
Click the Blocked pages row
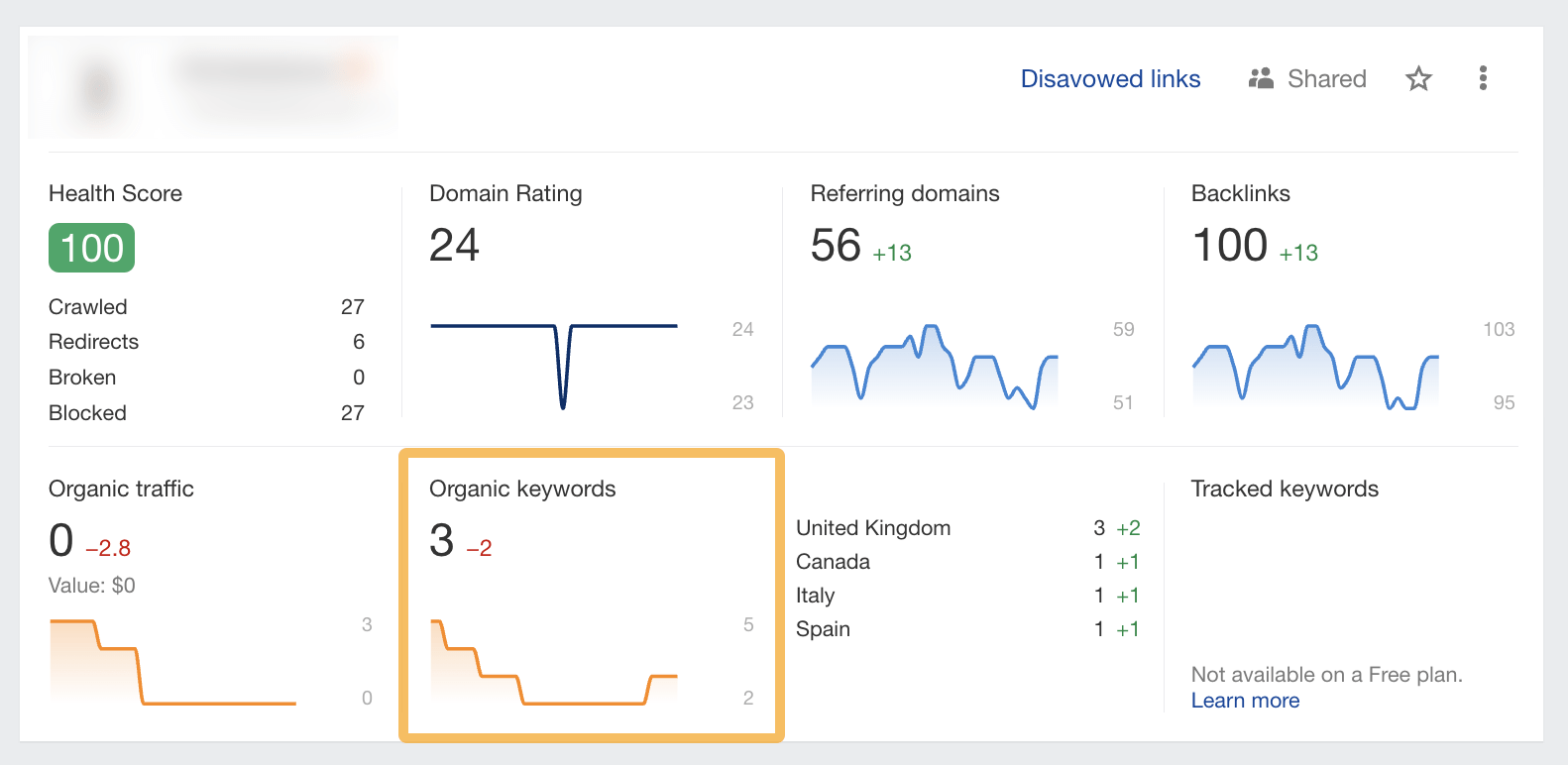tap(206, 413)
